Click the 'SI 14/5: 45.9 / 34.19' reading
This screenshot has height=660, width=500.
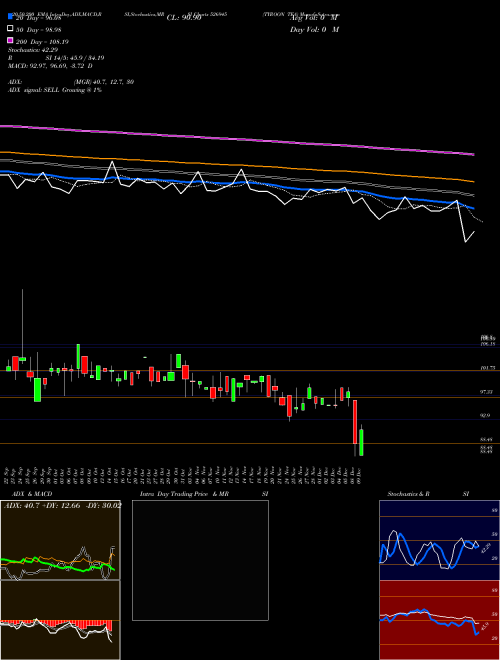(x=75, y=58)
